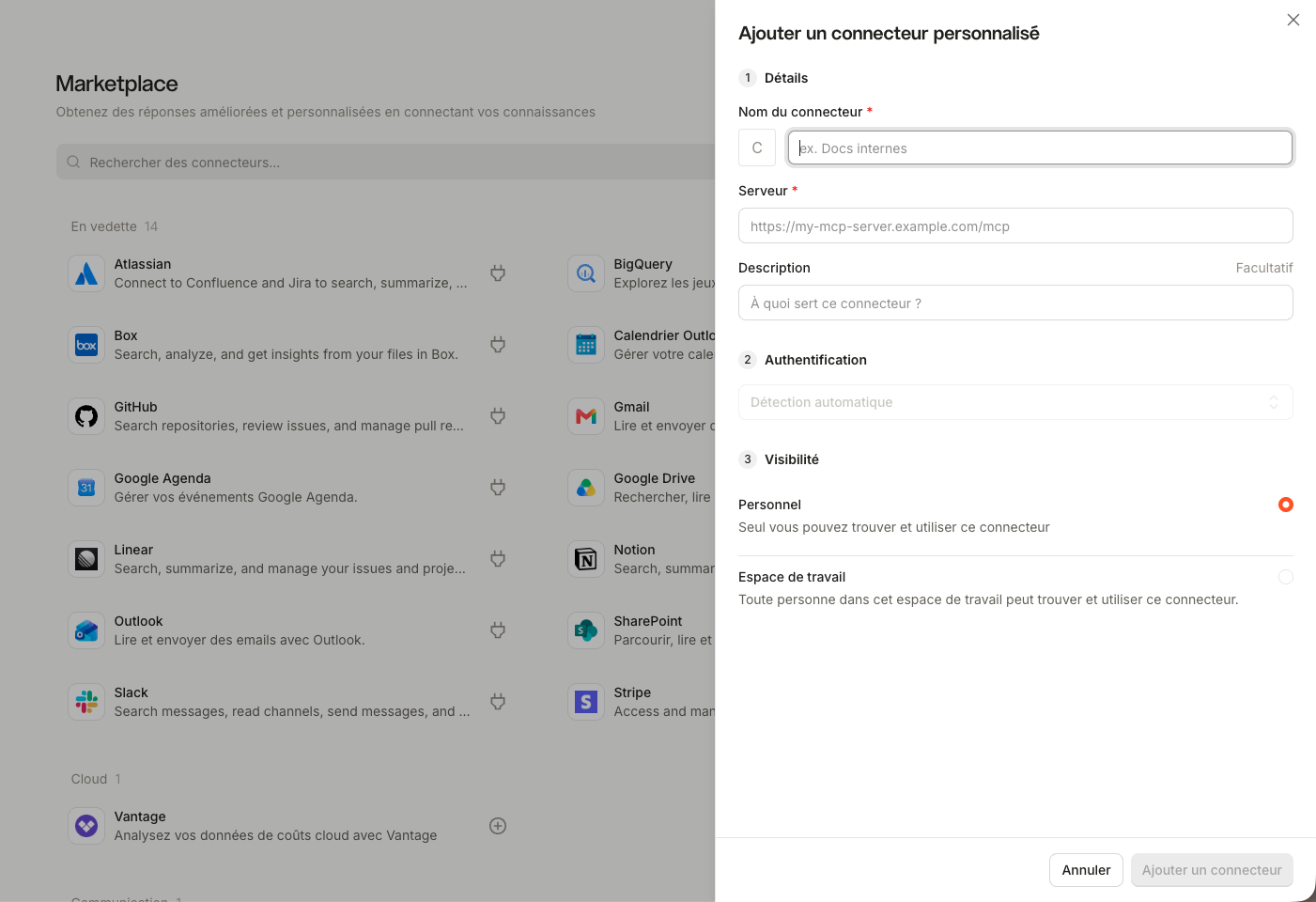This screenshot has height=902, width=1316.
Task: Click the Slack connector logo
Action: point(86,702)
